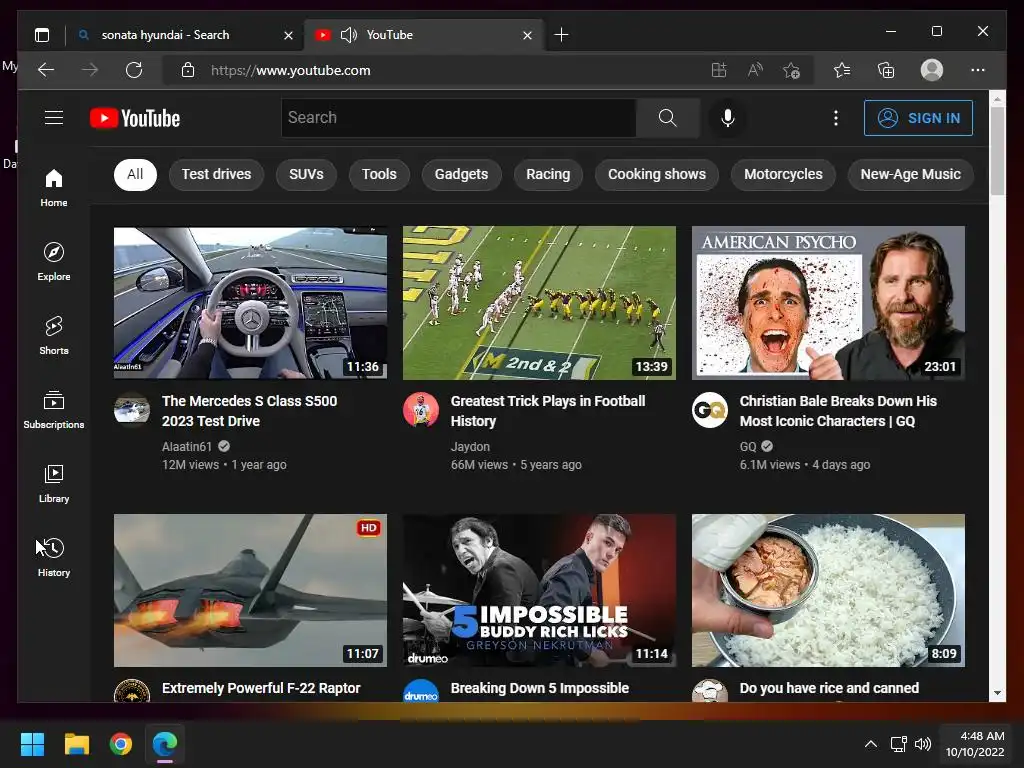Go to Home in the sidebar
This screenshot has width=1024, height=768.
54,188
